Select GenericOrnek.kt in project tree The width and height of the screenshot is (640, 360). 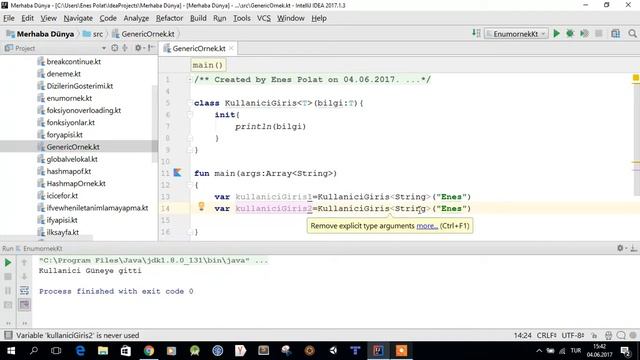click(73, 147)
